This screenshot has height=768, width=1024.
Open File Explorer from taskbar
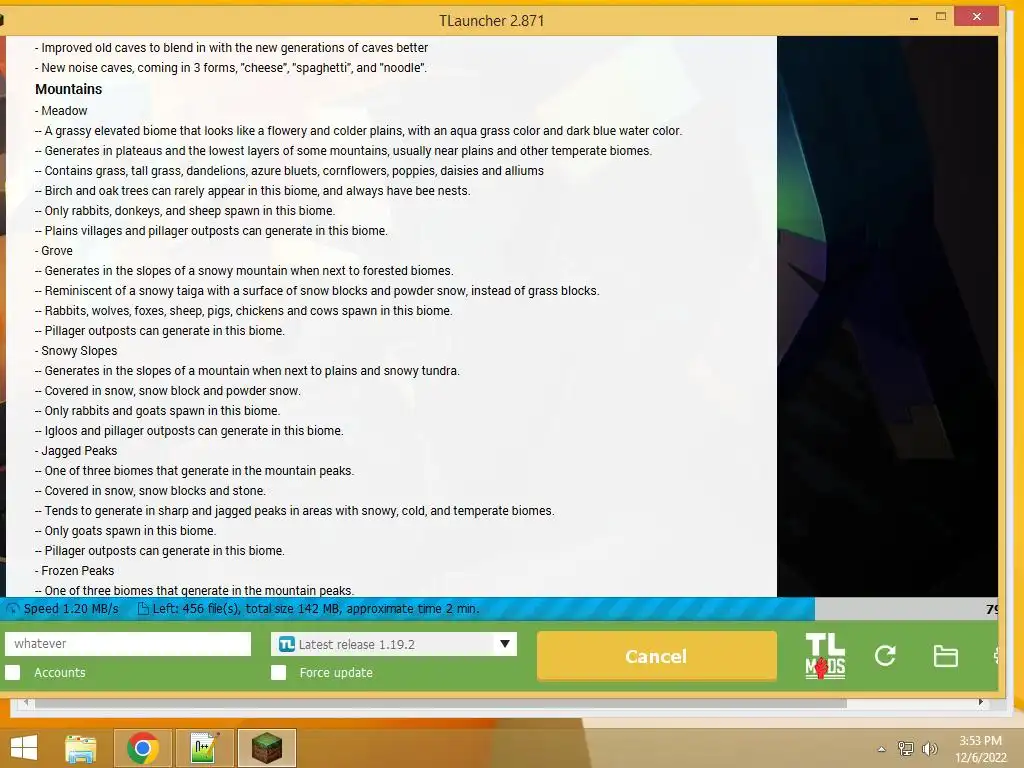(x=81, y=748)
